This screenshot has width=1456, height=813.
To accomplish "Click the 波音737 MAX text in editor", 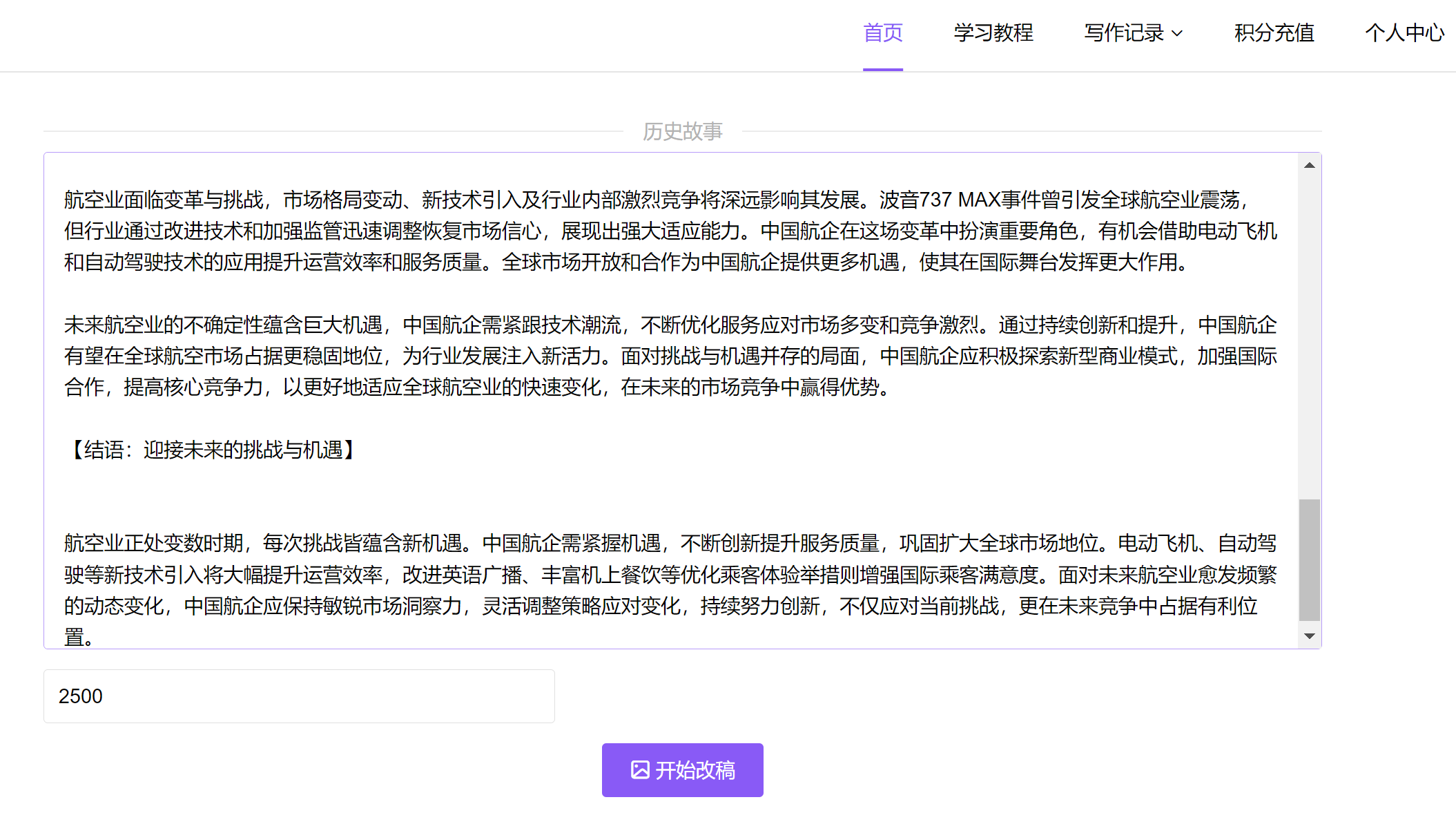I will 940,200.
